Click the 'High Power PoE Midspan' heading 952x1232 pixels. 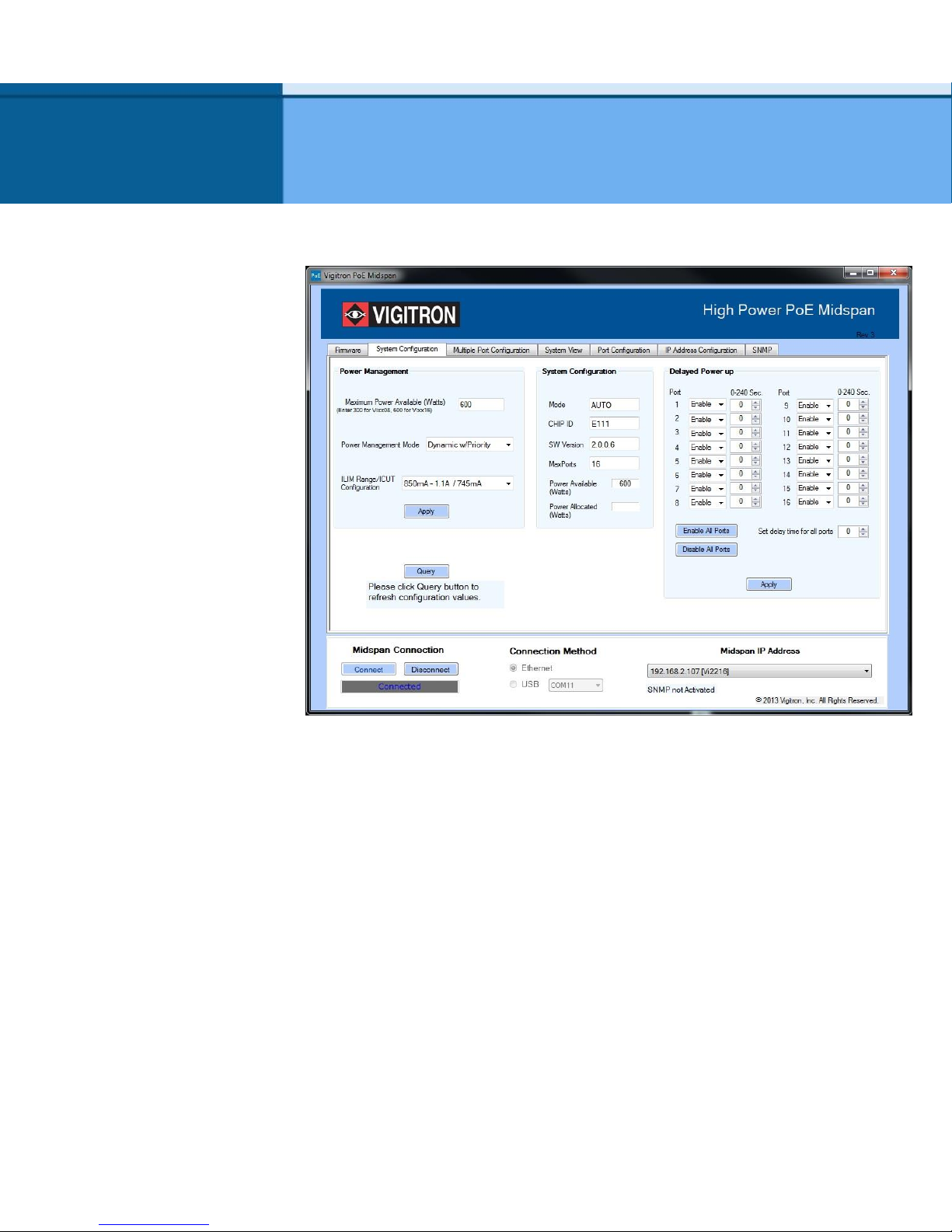point(789,310)
